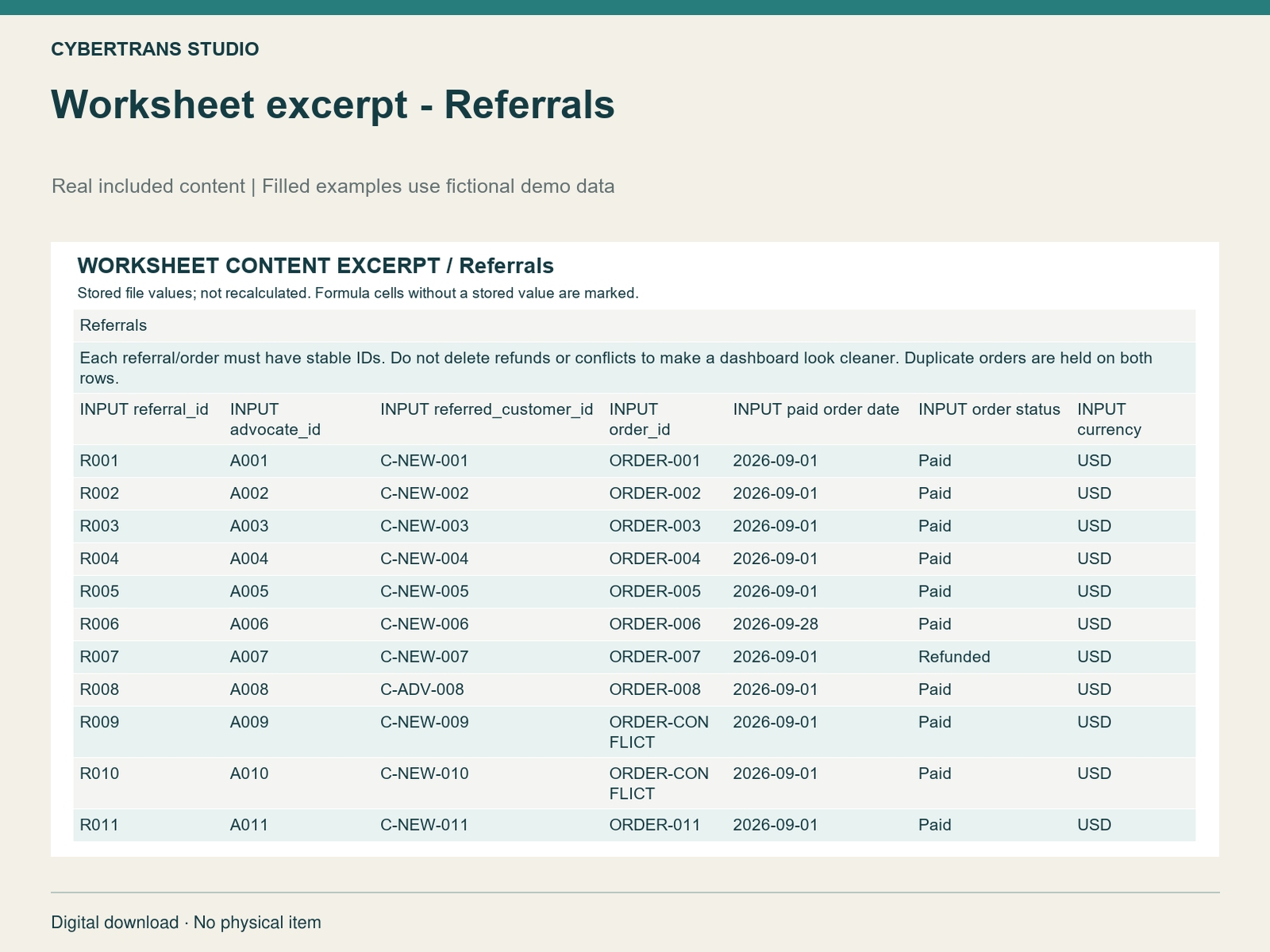Click customer cell C-NEW-003
The image size is (1270, 952).
(x=425, y=526)
